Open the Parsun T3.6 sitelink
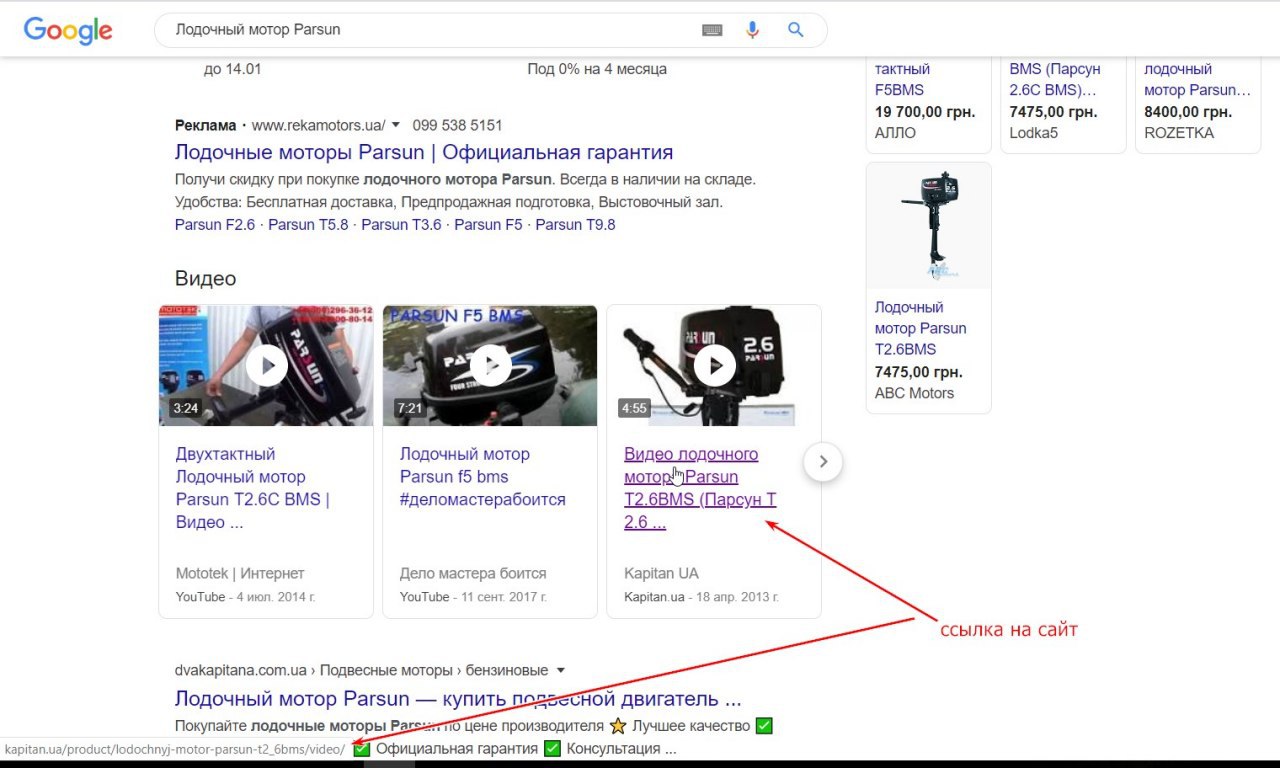 [x=401, y=225]
